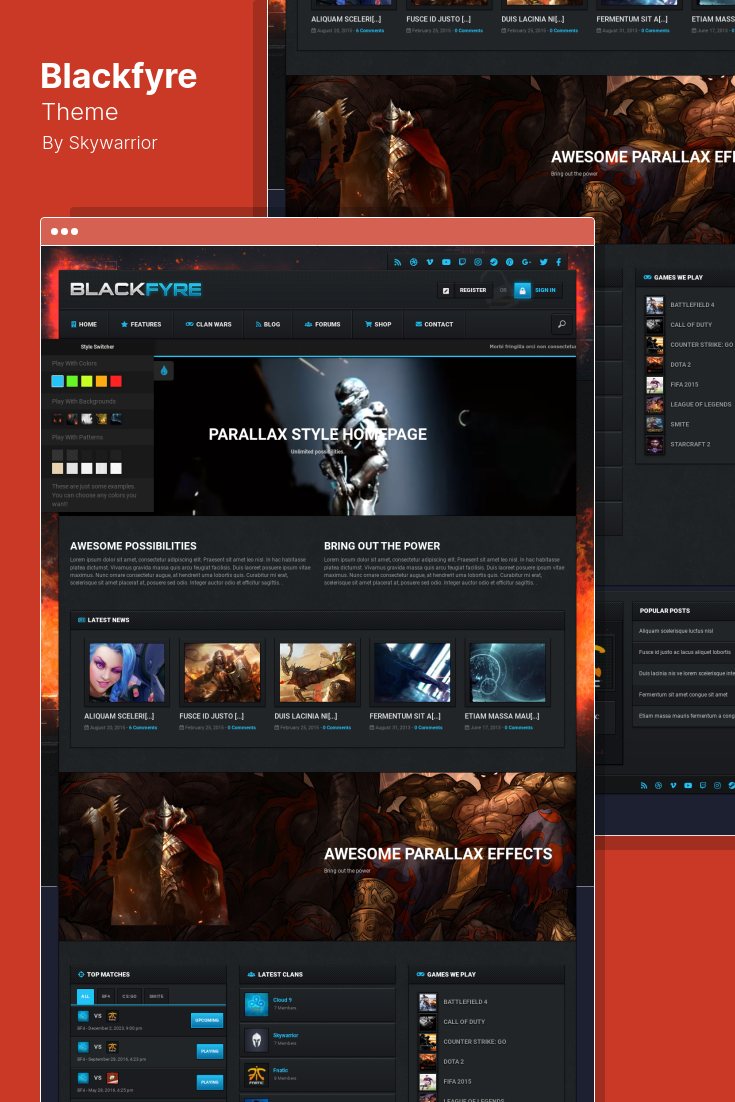Screen dimensions: 735x1102
Task: Select the SMITE tab in Top Matches
Action: (156, 996)
